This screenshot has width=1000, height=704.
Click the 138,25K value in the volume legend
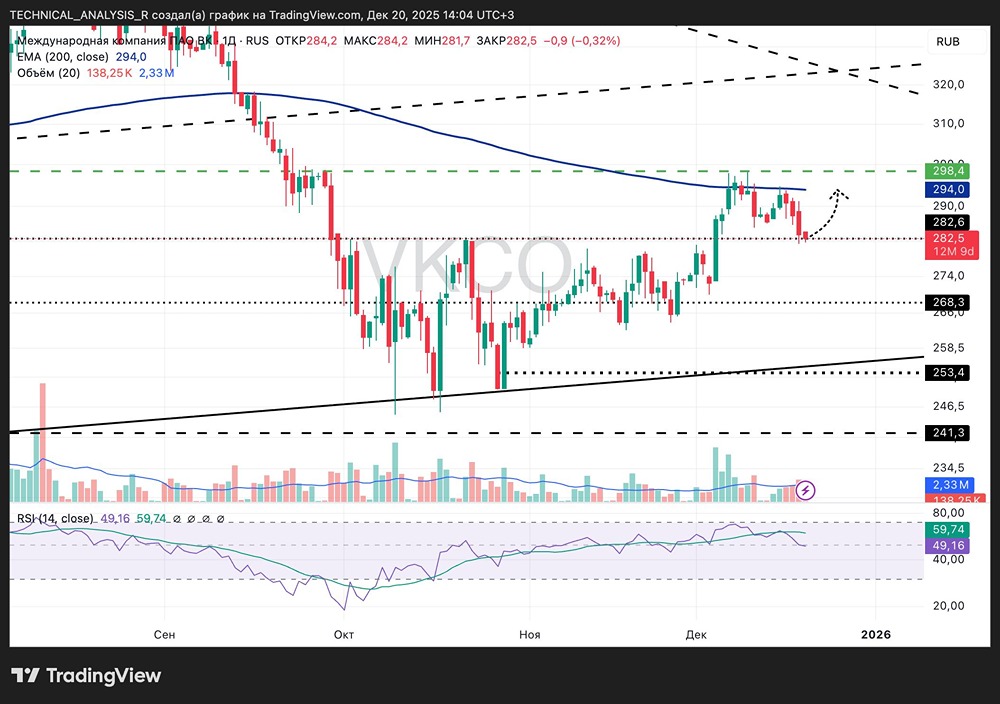coord(110,73)
